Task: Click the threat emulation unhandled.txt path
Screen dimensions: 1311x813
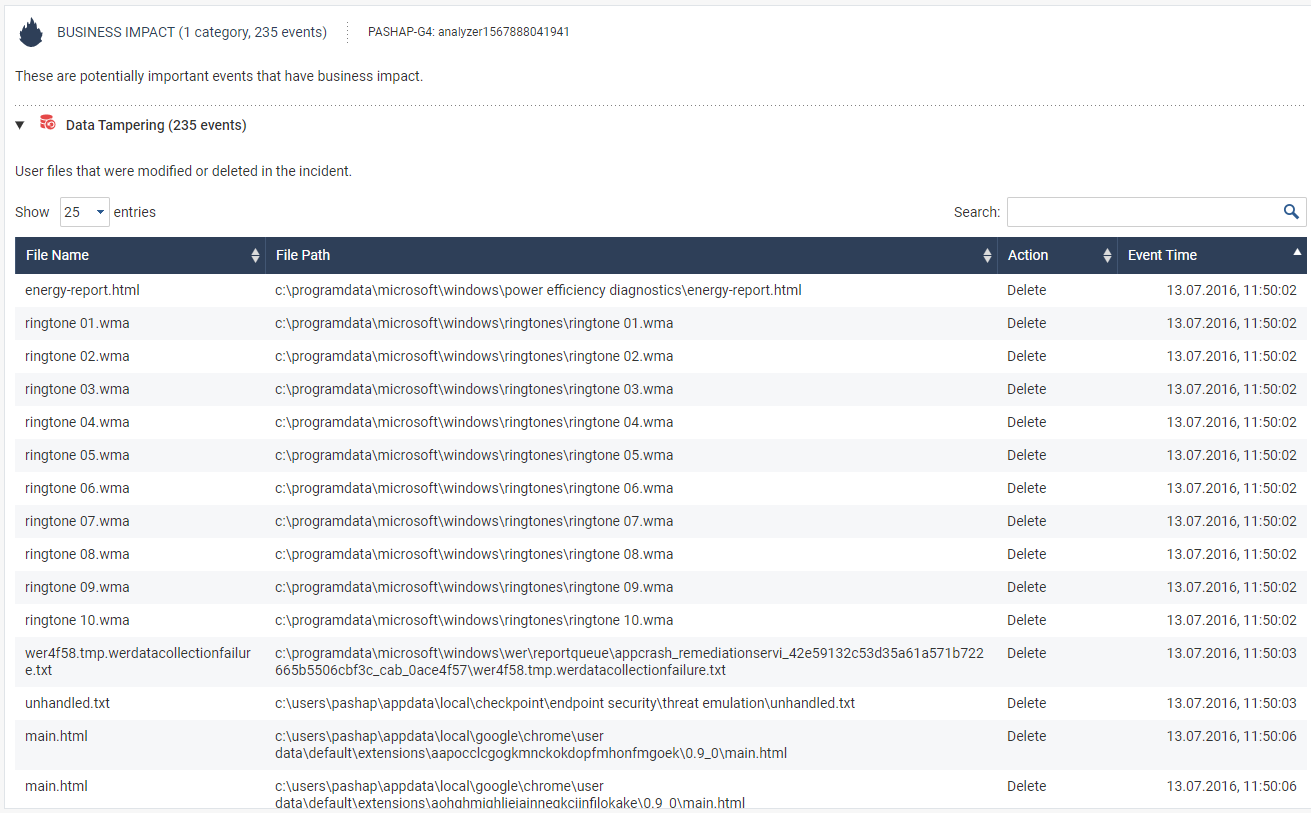Action: tap(565, 703)
